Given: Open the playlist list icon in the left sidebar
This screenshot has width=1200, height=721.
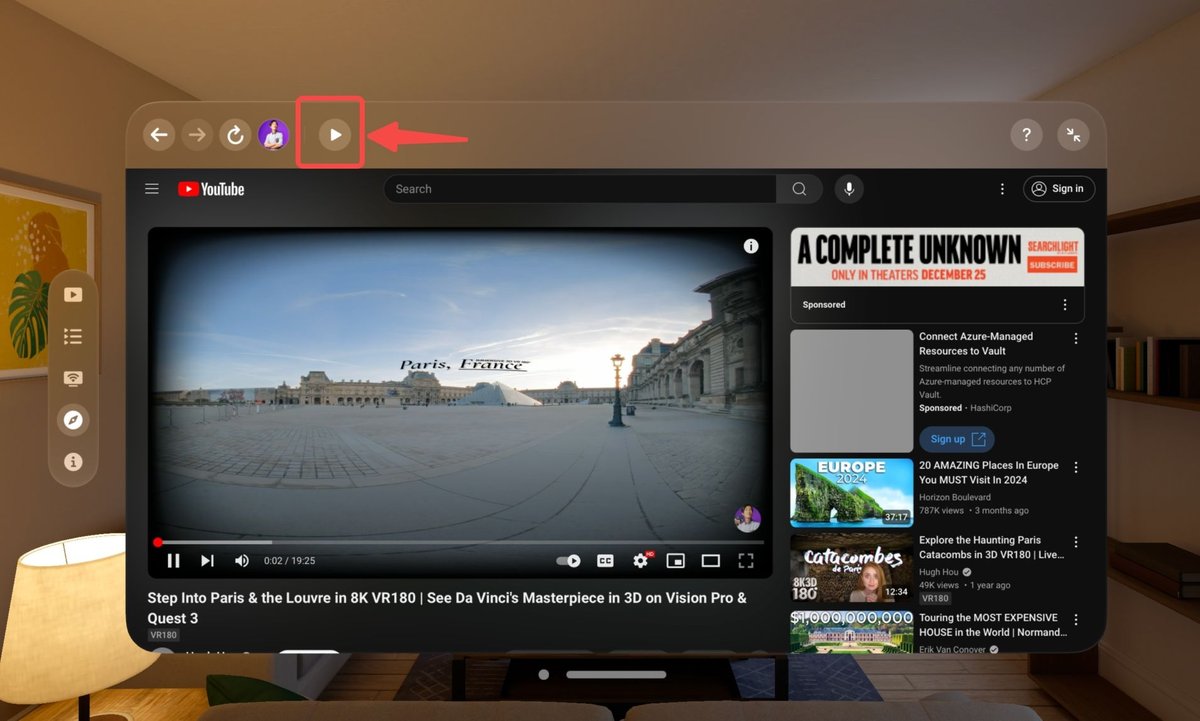Looking at the screenshot, I should [x=73, y=336].
